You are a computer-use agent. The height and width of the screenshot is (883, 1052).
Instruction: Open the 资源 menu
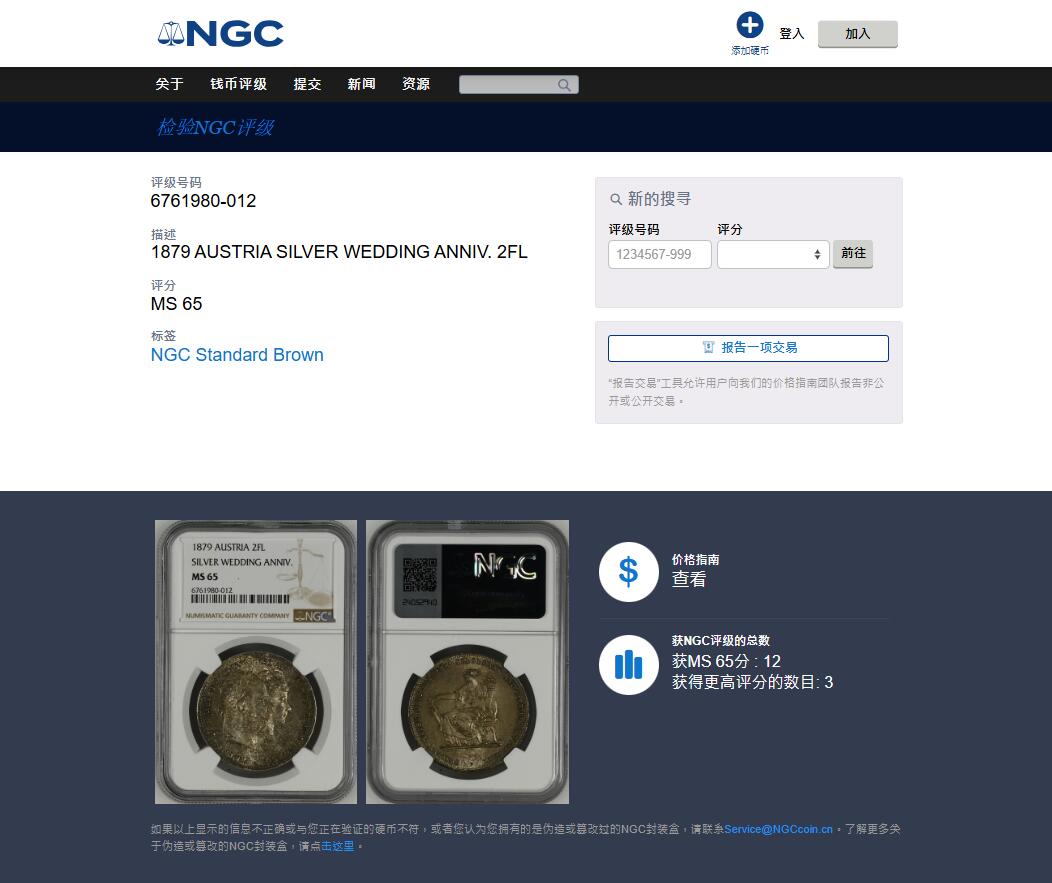coord(415,84)
